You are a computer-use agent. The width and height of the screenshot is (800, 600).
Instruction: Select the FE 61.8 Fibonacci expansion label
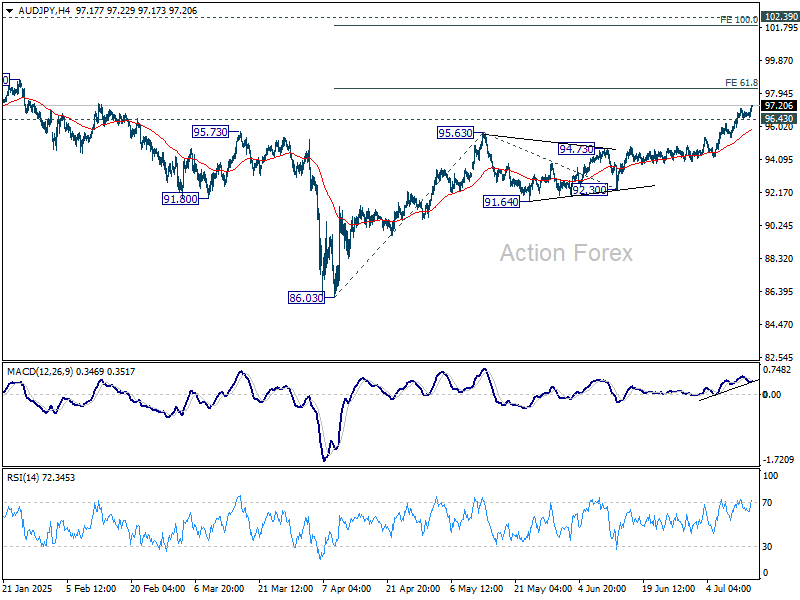tap(741, 83)
